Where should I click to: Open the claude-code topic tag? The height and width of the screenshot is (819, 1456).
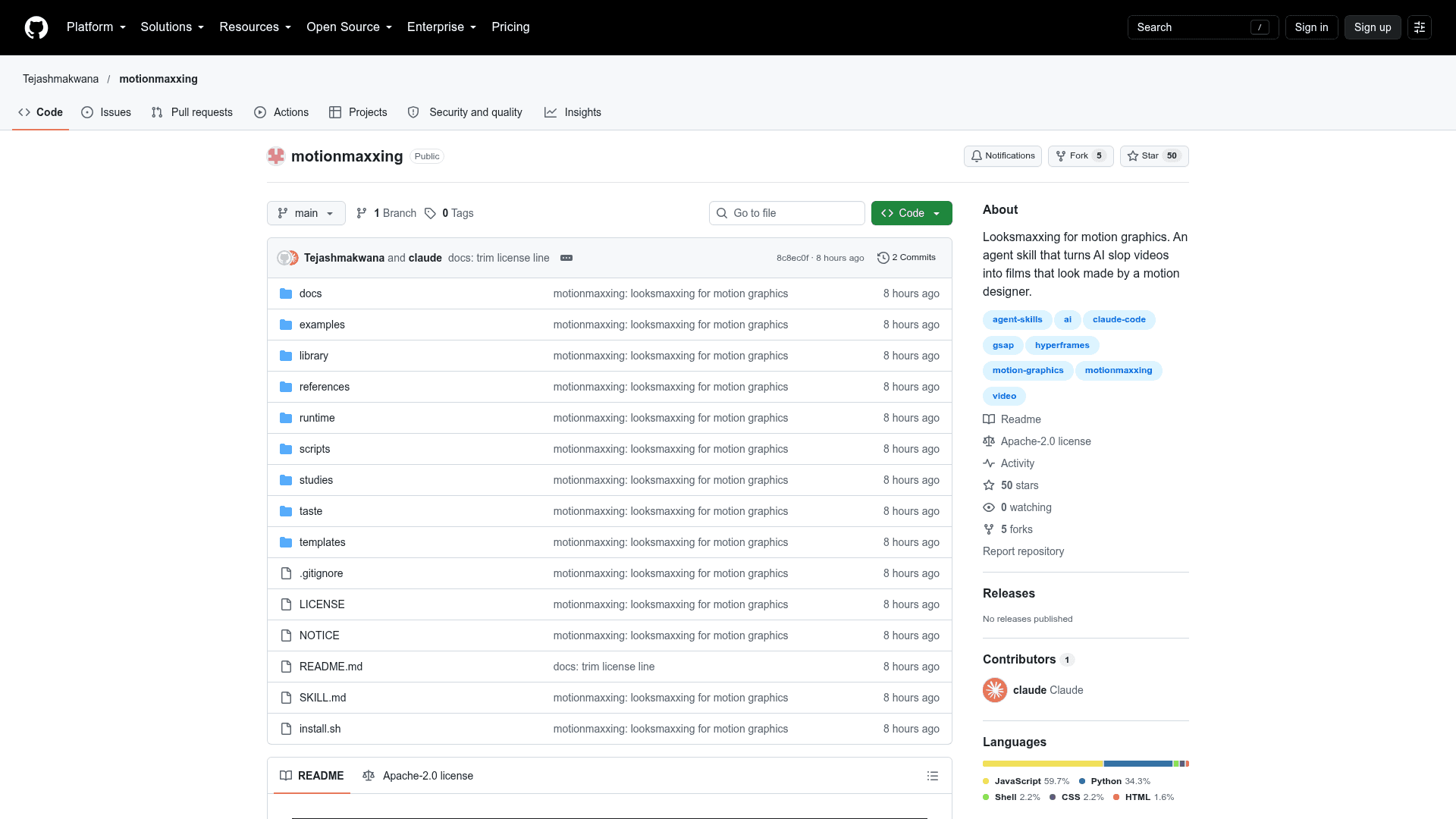pyautogui.click(x=1119, y=320)
